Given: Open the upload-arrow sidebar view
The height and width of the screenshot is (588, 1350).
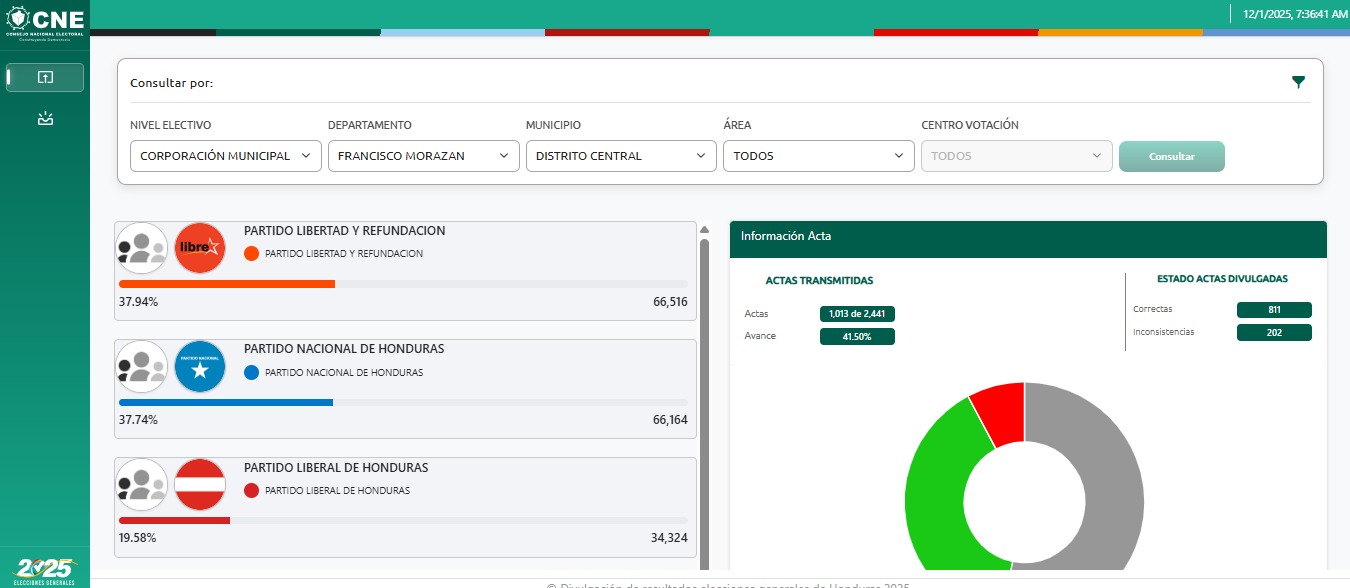Looking at the screenshot, I should pyautogui.click(x=45, y=77).
